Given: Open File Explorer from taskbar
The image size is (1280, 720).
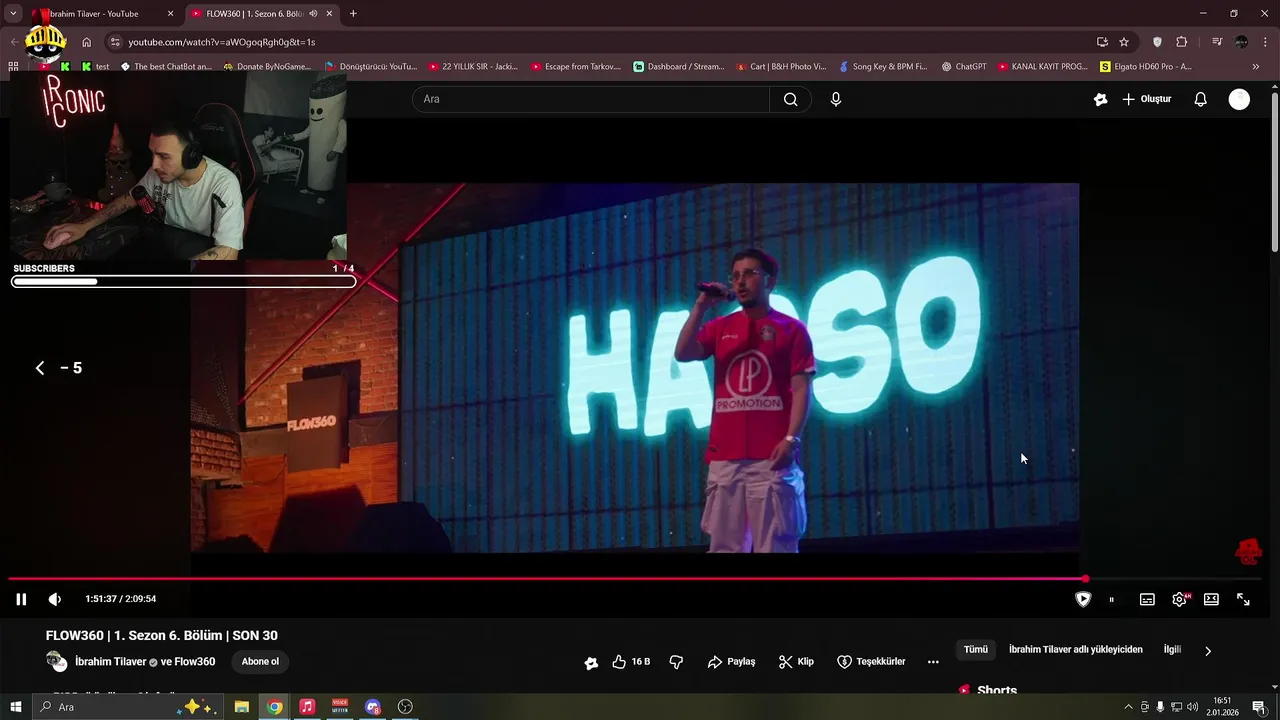Looking at the screenshot, I should click(x=242, y=707).
